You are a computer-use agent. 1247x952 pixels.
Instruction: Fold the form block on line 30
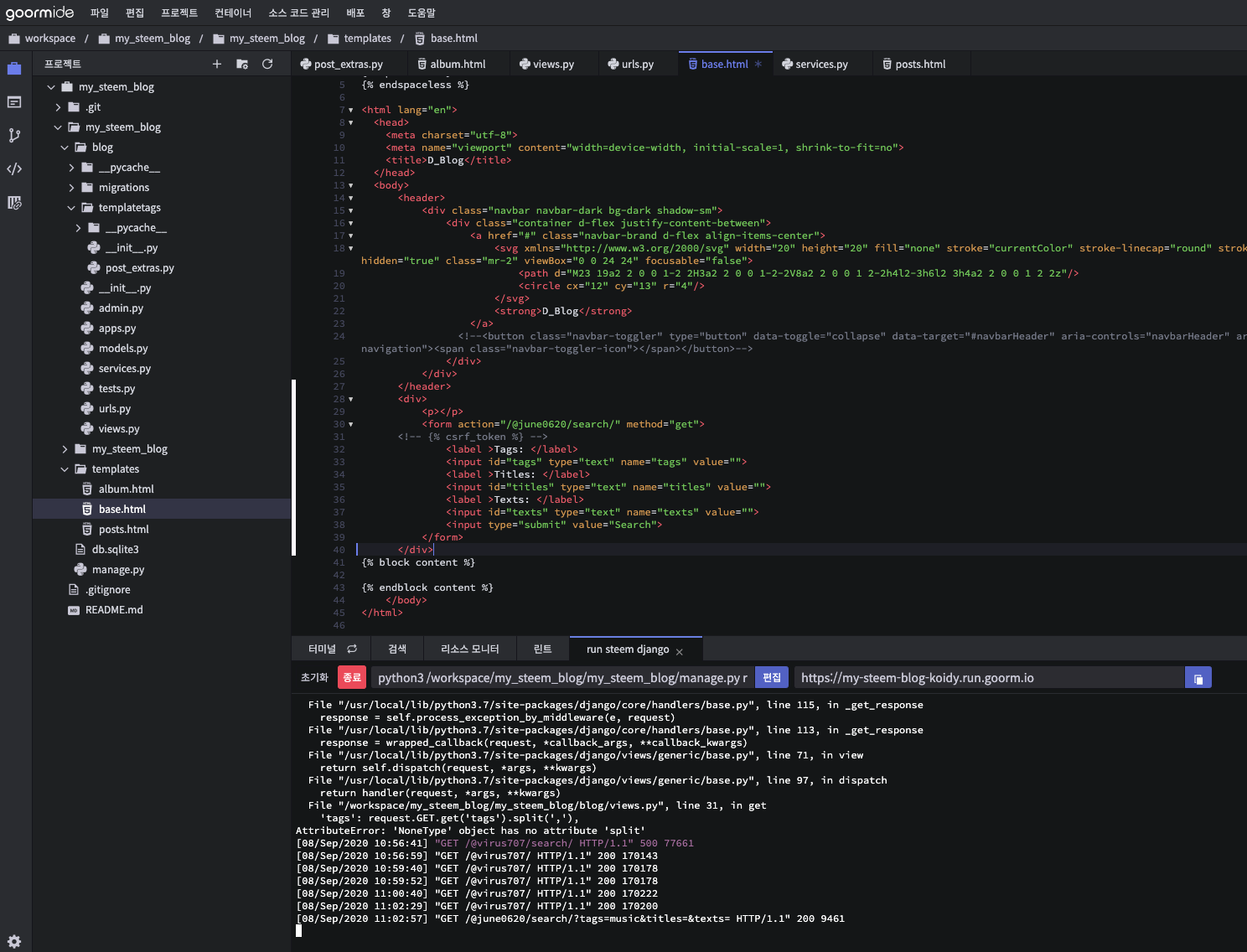coord(350,424)
